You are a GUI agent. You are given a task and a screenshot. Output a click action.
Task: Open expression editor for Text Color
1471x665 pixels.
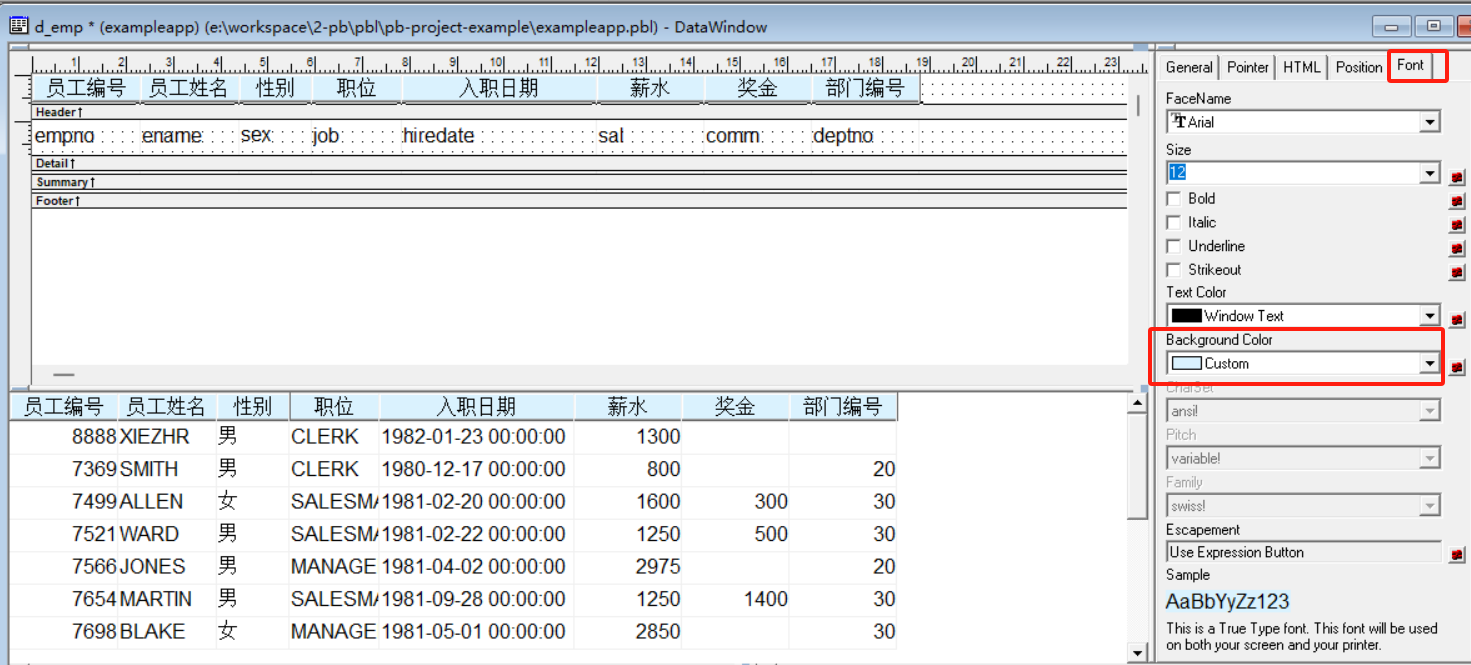point(1457,319)
